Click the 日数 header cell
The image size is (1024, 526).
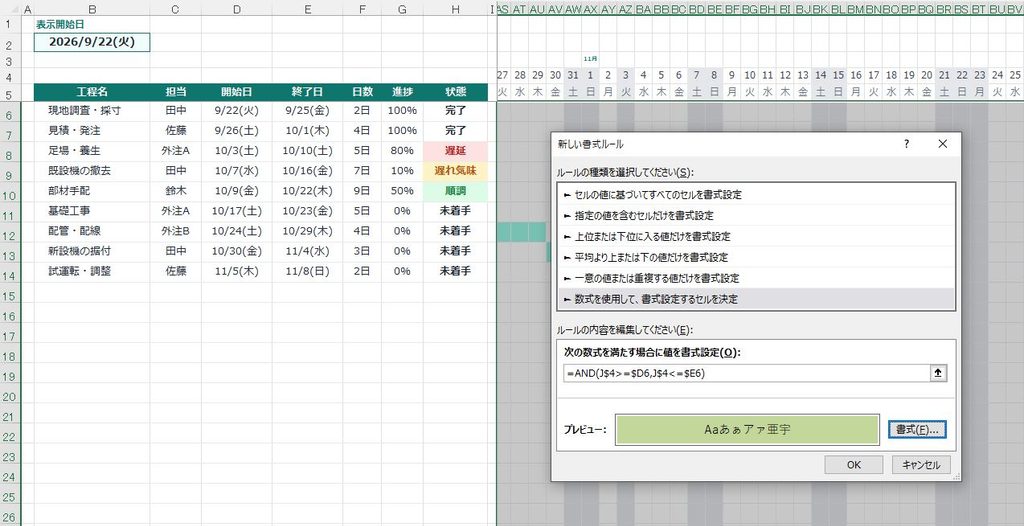point(362,91)
